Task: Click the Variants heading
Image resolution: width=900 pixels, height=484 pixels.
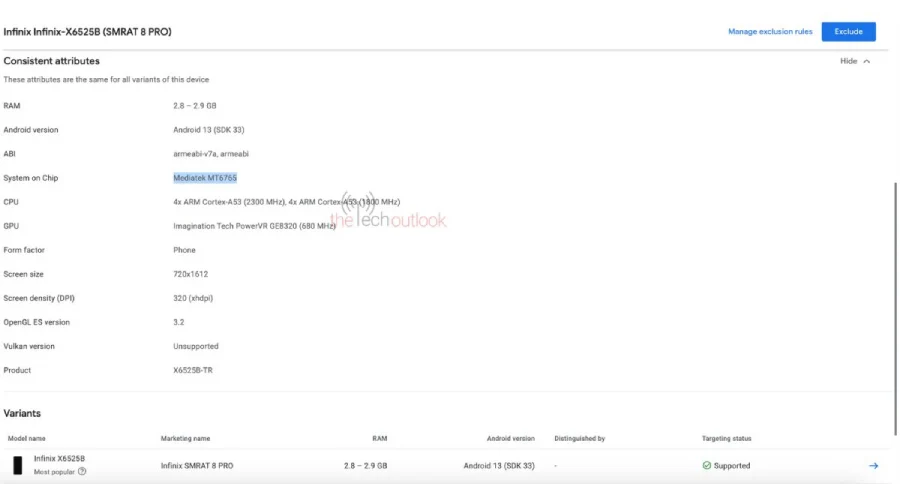Action: [22, 413]
